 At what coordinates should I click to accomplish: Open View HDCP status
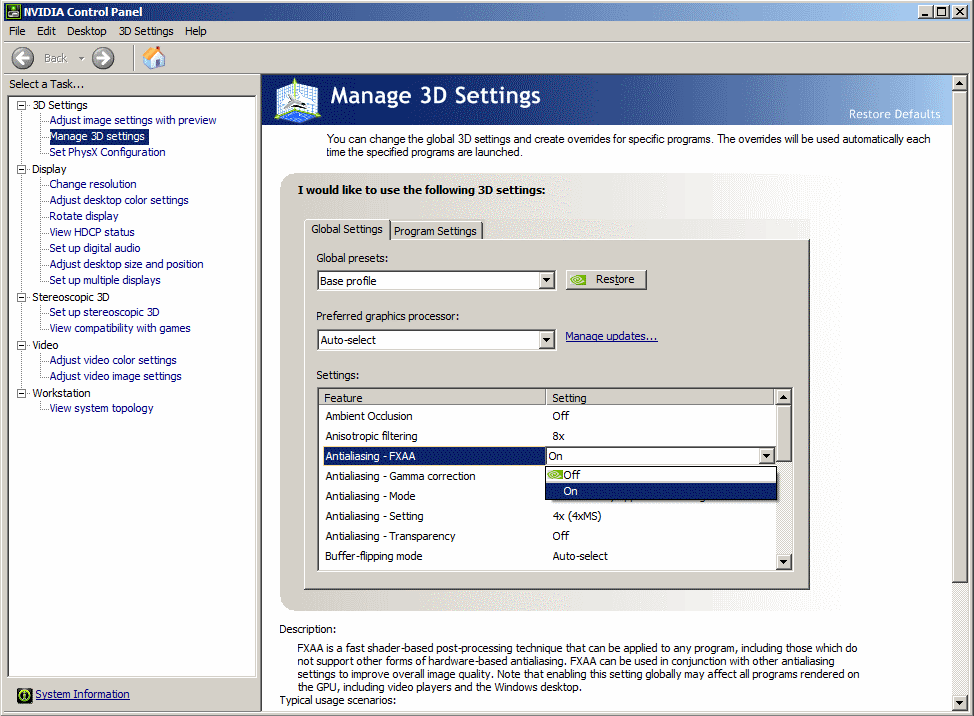pos(92,232)
